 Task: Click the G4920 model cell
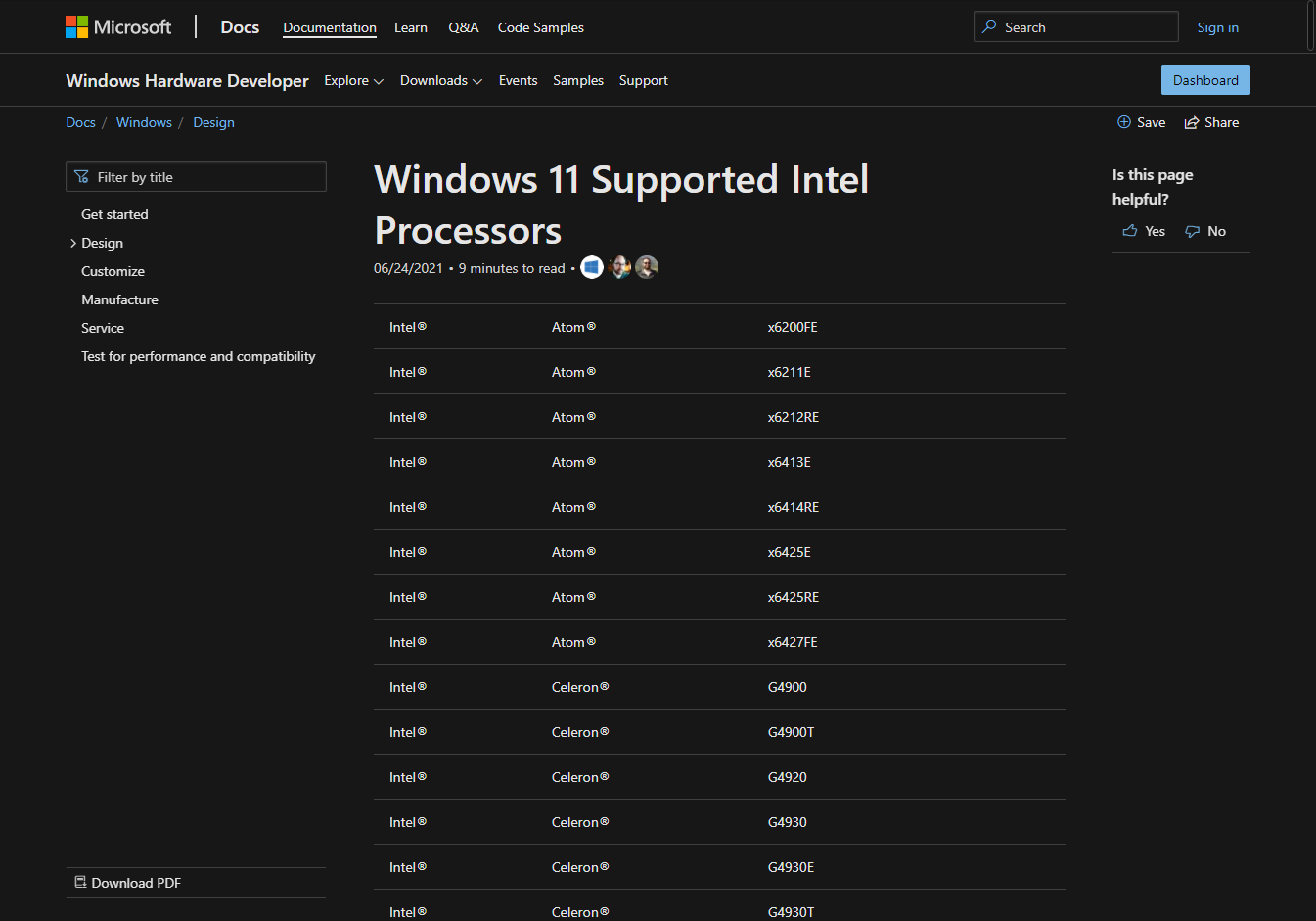coord(788,777)
